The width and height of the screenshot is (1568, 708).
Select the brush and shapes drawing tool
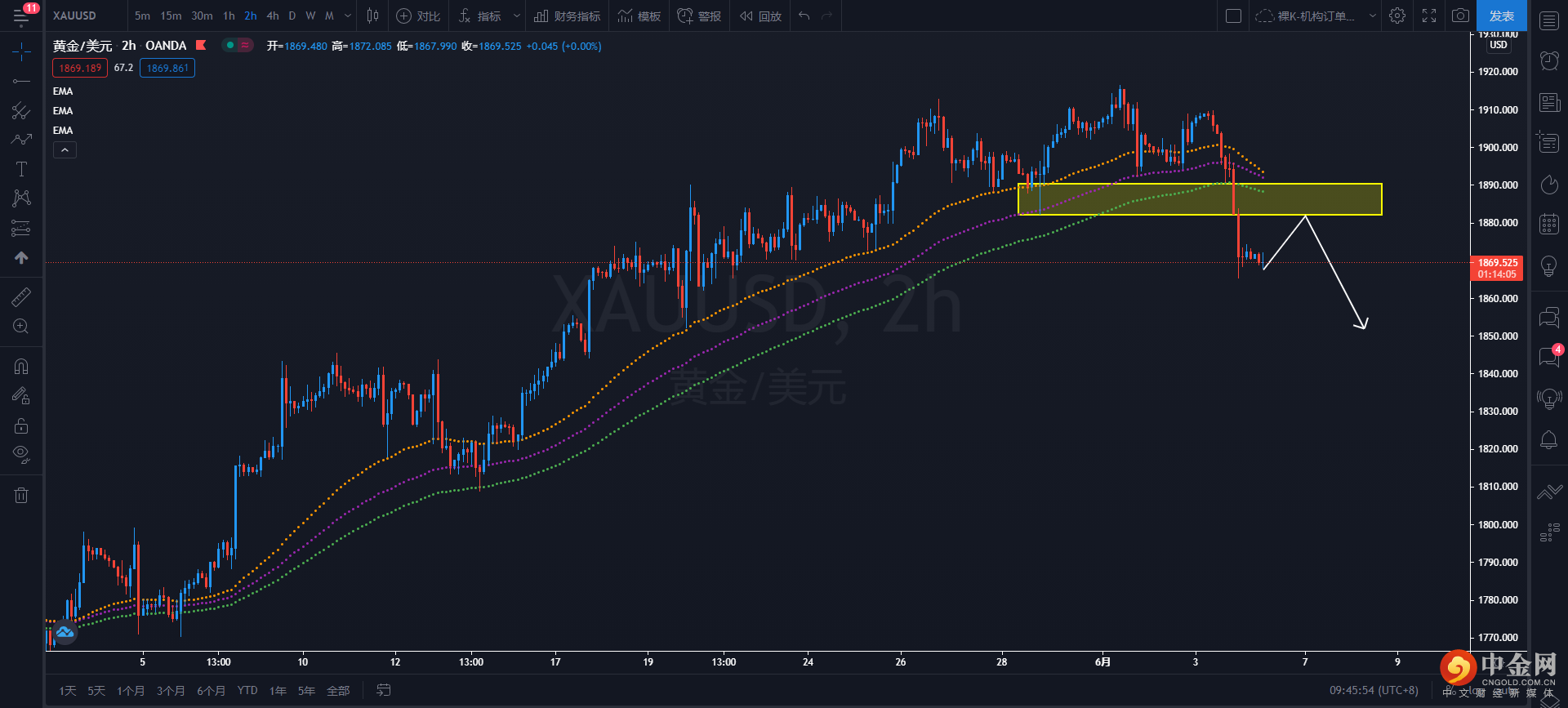(x=22, y=140)
